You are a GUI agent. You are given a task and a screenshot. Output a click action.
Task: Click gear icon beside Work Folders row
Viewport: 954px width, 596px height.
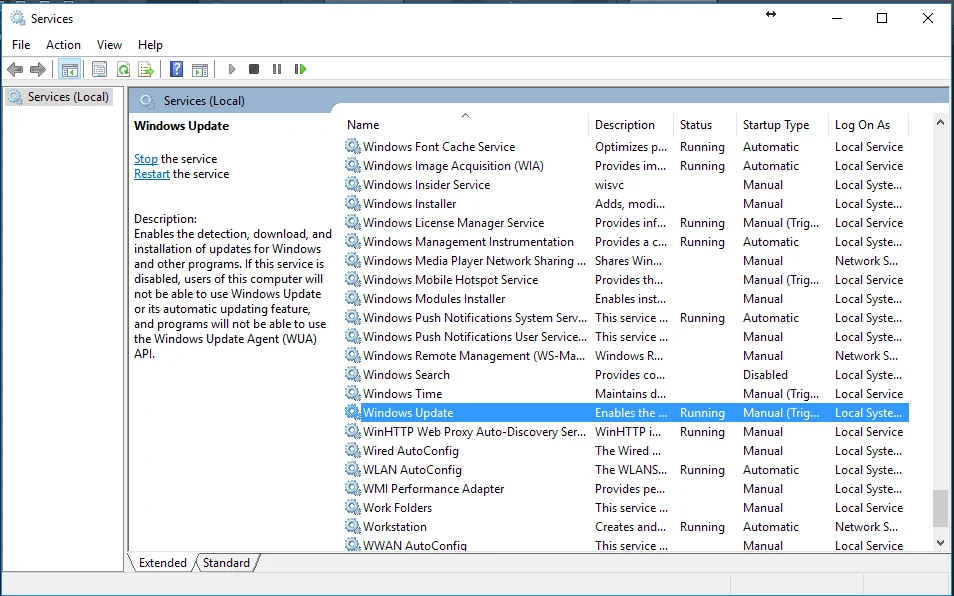352,508
